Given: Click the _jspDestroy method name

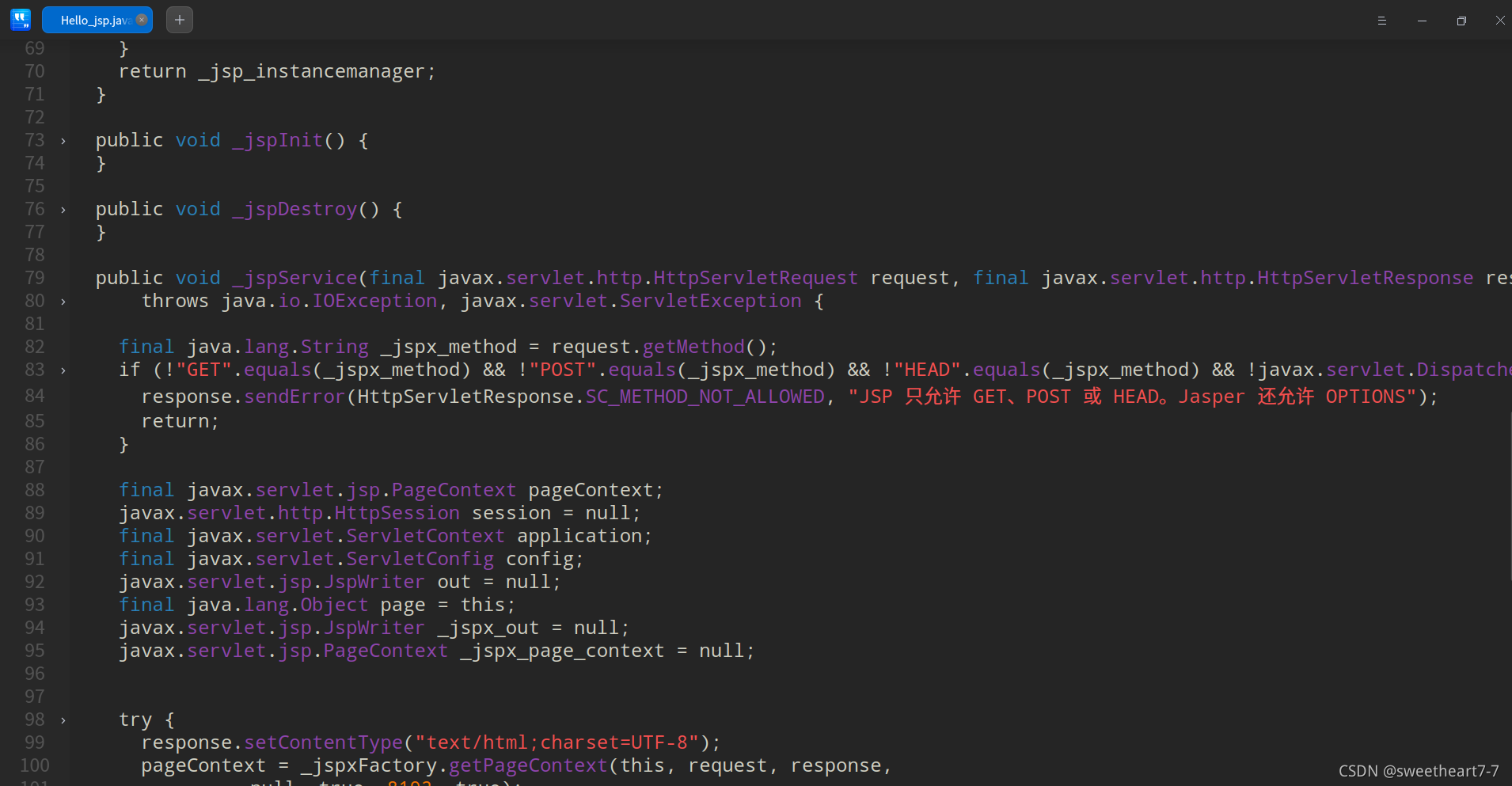Looking at the screenshot, I should click(294, 210).
